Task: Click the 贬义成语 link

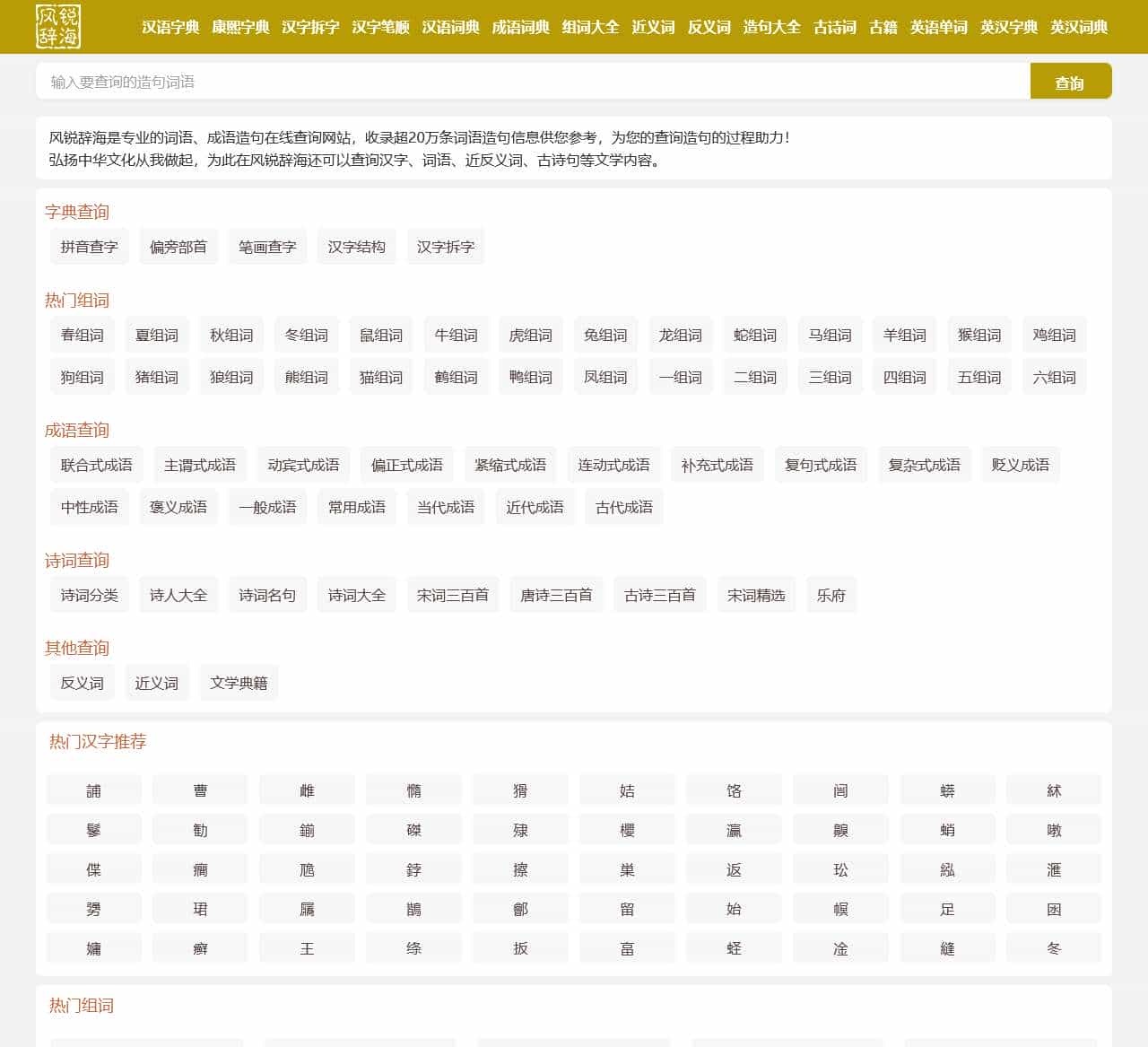Action: tap(1020, 465)
